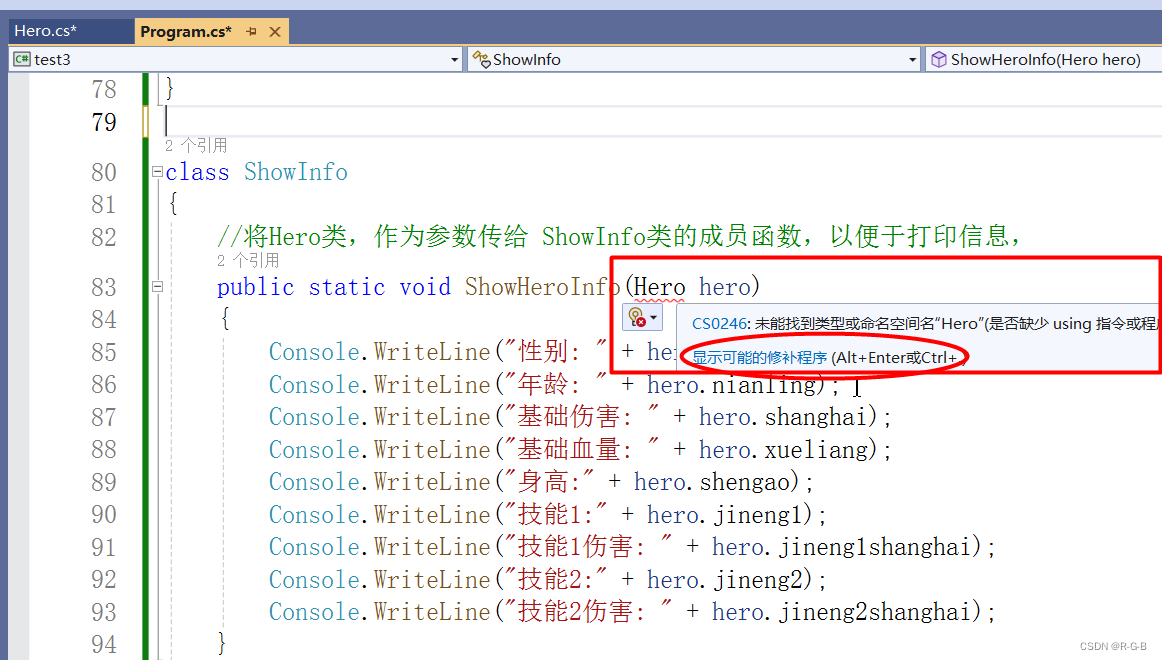Click the closing brace on line 94
This screenshot has height=660, width=1162.
222,644
